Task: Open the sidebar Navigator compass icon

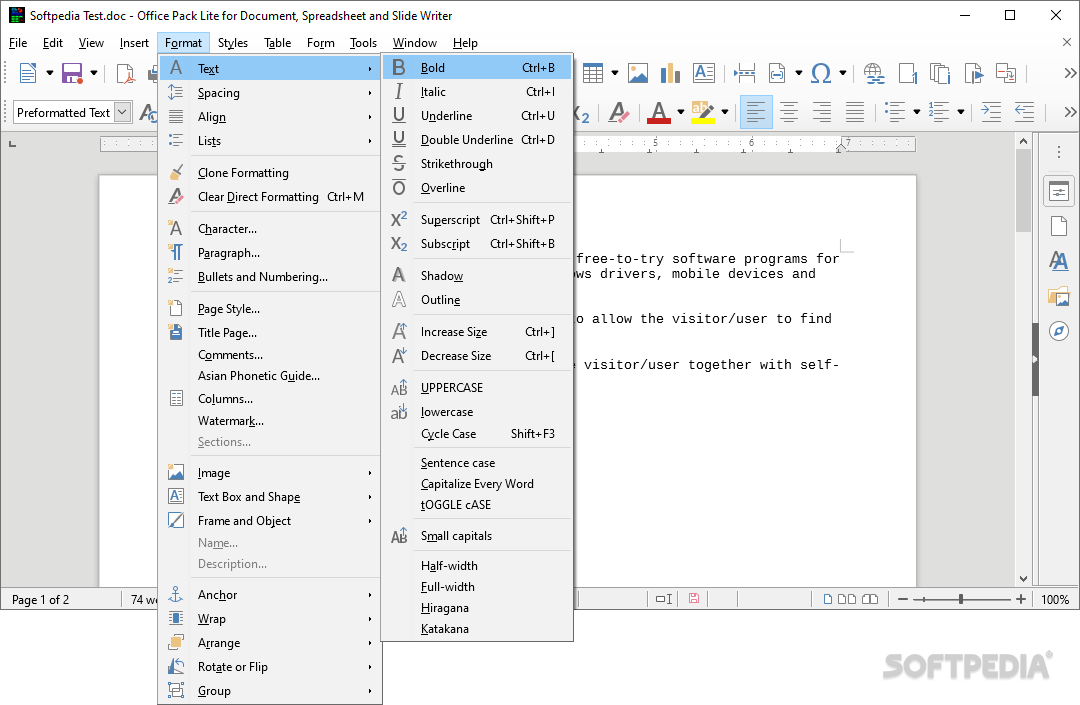Action: pyautogui.click(x=1059, y=331)
